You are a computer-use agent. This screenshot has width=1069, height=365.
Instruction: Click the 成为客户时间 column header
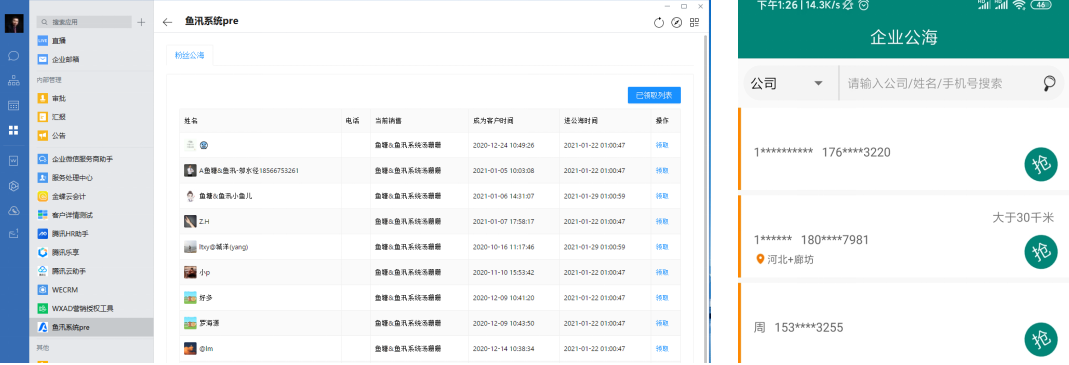pyautogui.click(x=493, y=121)
